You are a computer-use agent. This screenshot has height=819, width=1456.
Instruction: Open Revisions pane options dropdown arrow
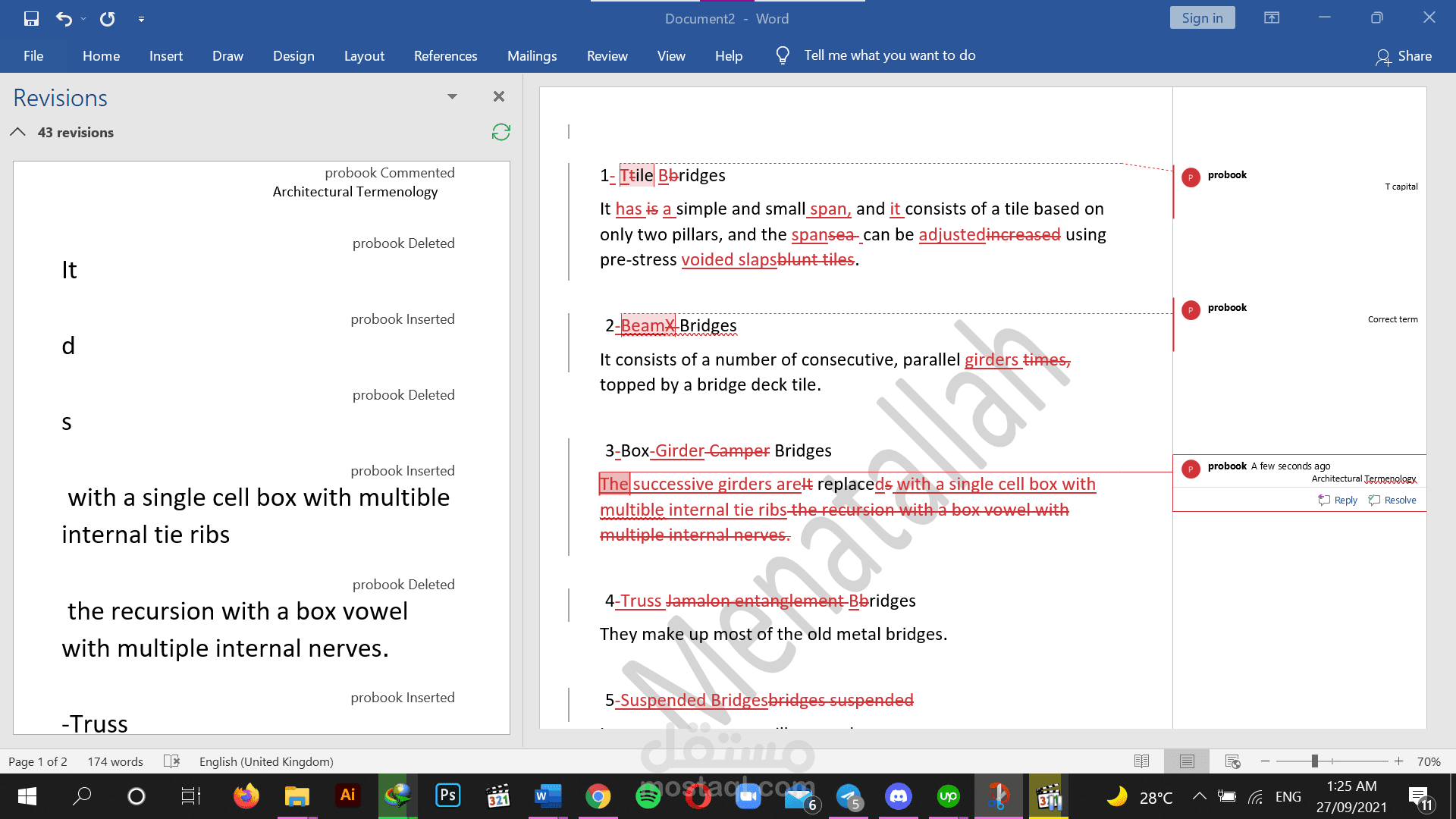[x=452, y=96]
